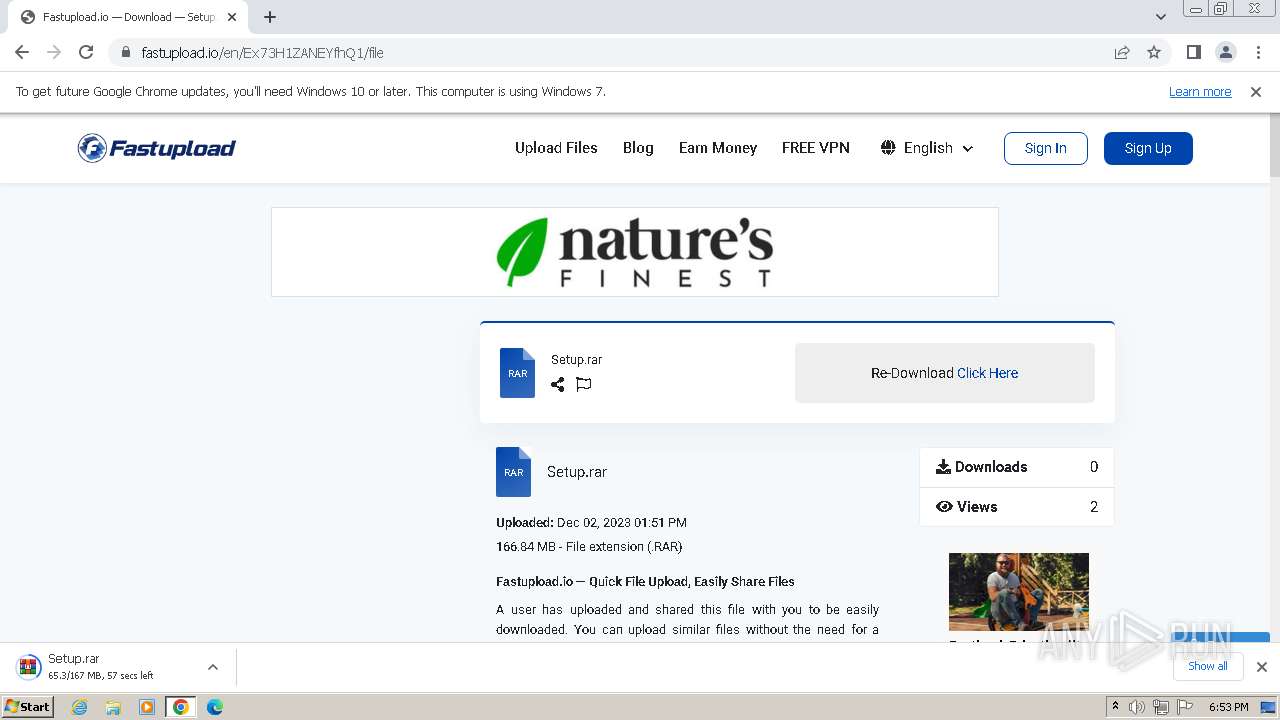Click Show all downloads

click(1207, 666)
